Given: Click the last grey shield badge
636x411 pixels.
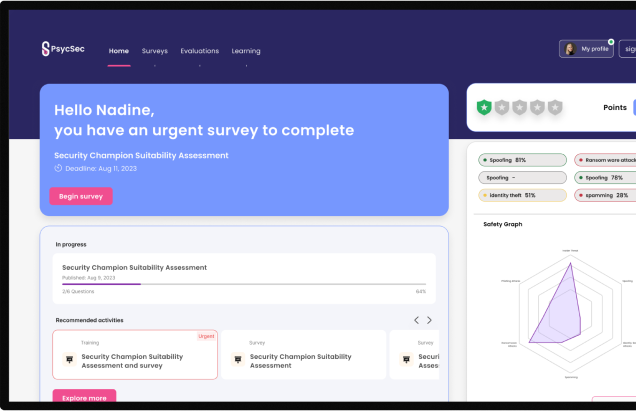Looking at the screenshot, I should (556, 107).
